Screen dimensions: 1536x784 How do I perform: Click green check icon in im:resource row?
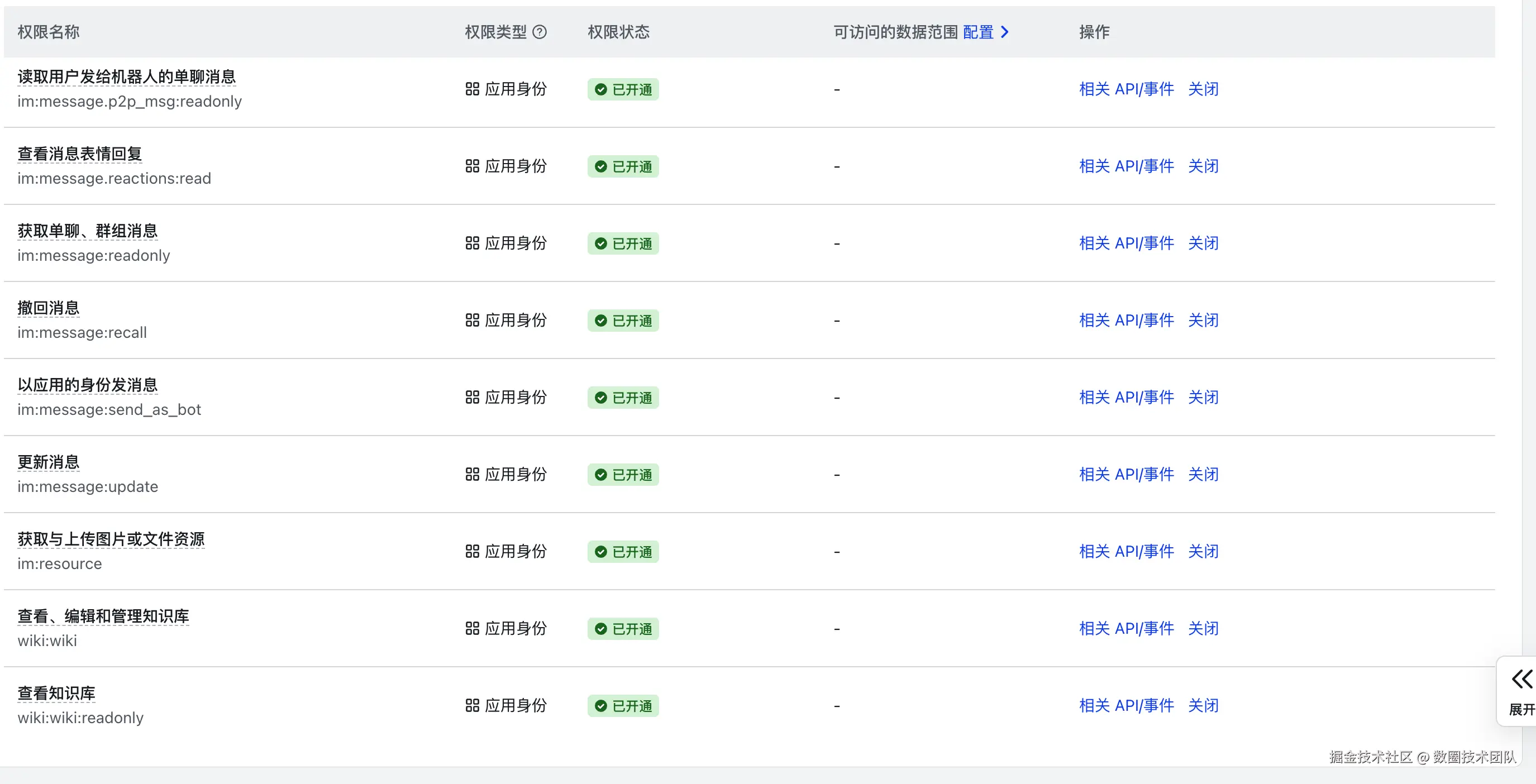click(x=601, y=552)
